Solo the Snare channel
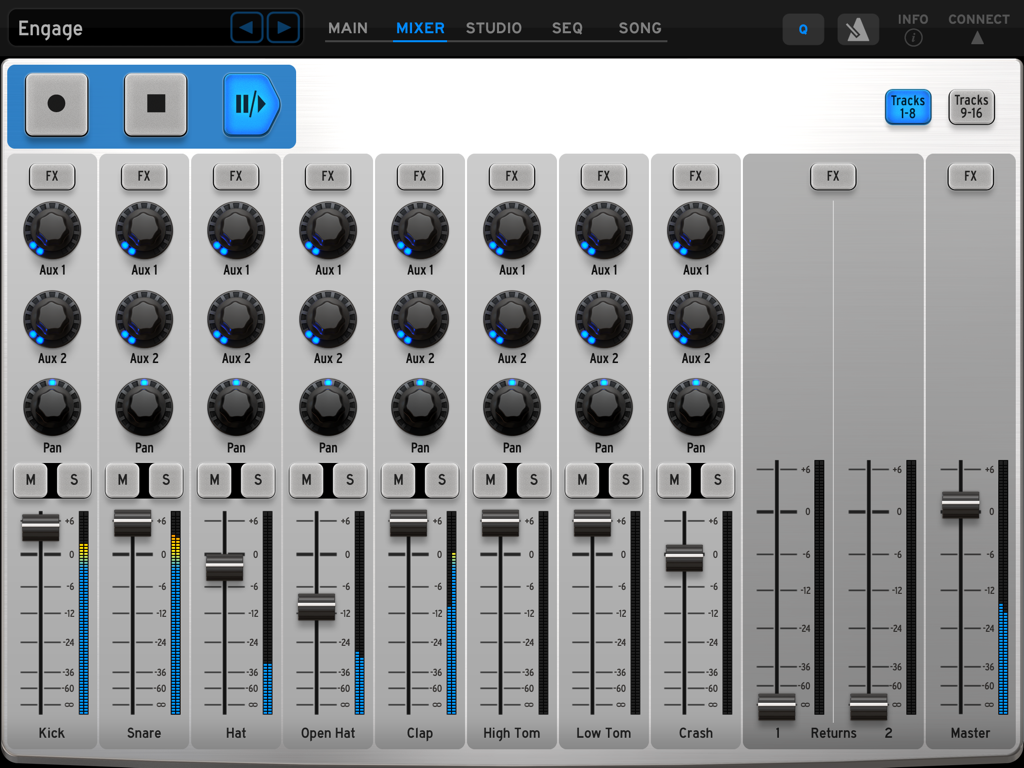The width and height of the screenshot is (1024, 768). pos(164,480)
